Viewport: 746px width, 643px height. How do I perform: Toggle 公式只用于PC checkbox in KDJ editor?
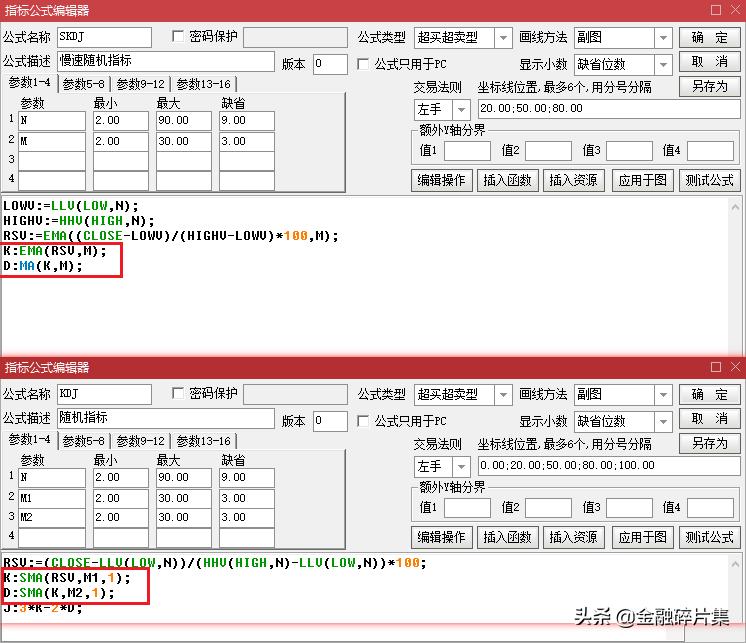pyautogui.click(x=363, y=421)
